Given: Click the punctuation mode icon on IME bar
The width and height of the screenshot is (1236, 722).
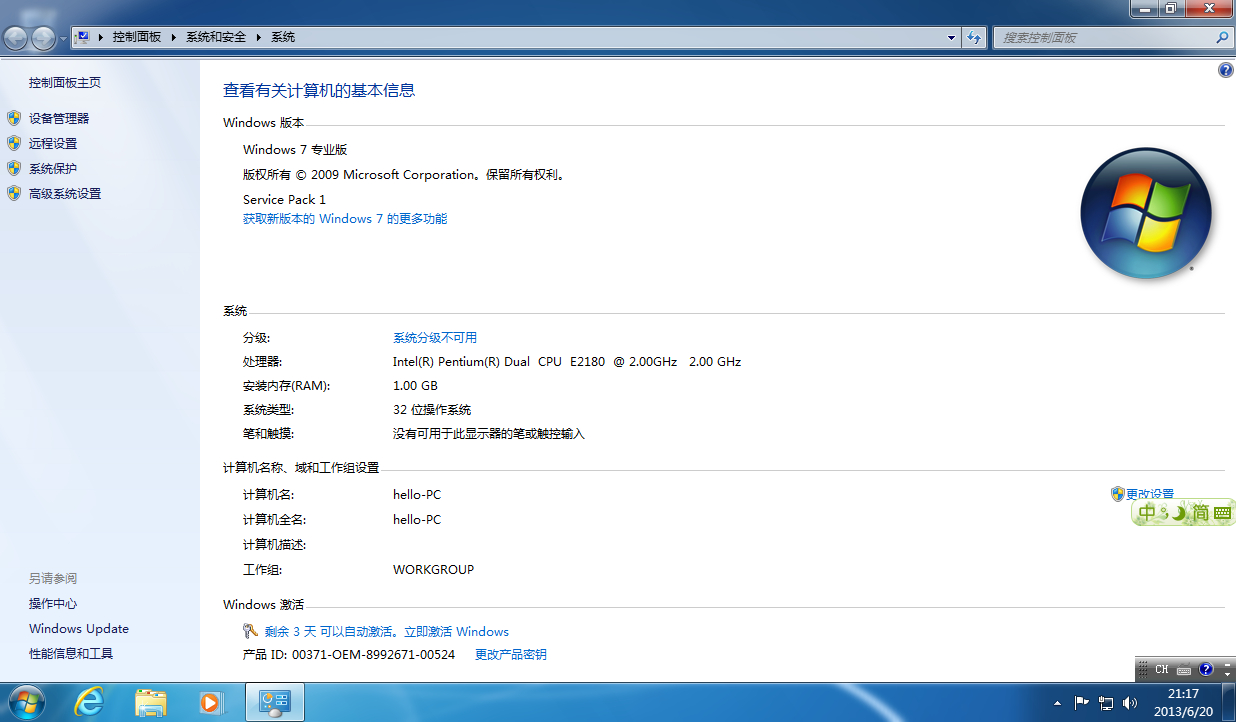Looking at the screenshot, I should [x=1164, y=514].
